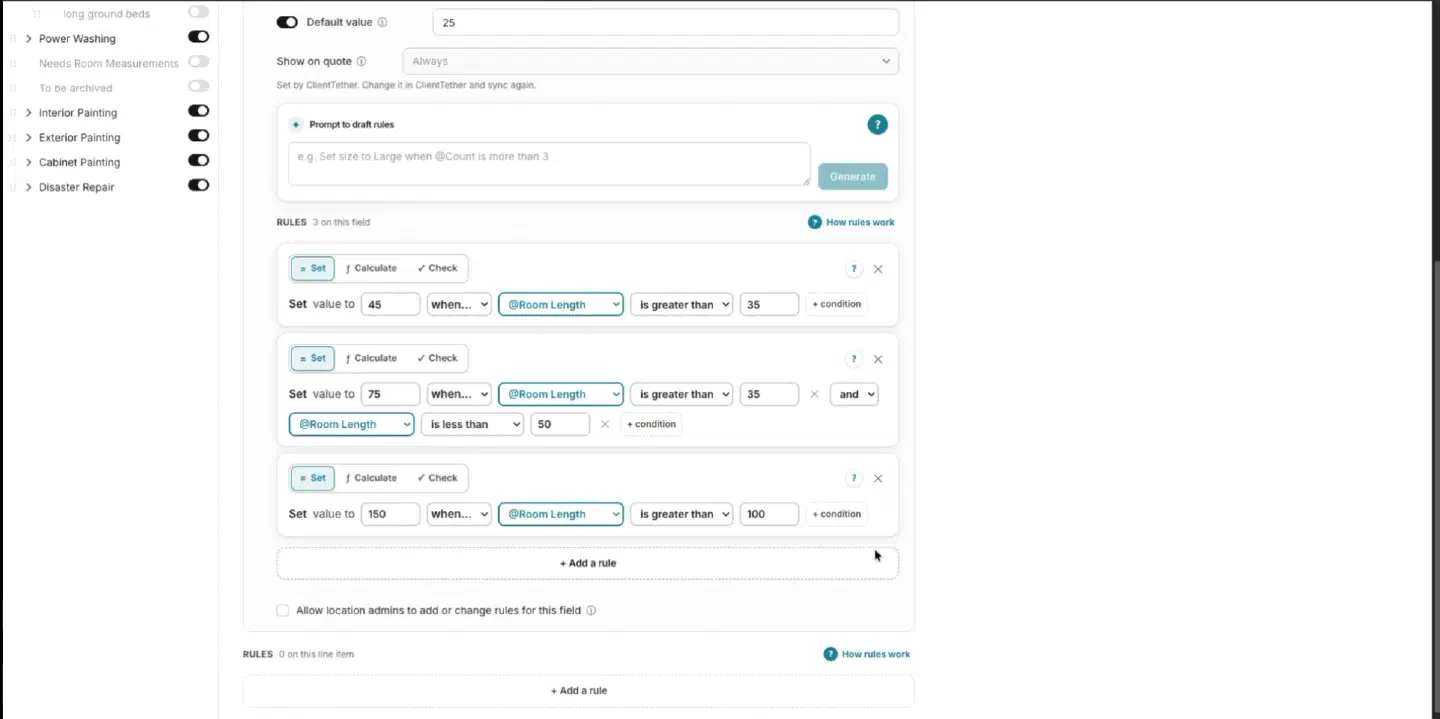Open the 'is greater than' dropdown in the value 150 rule
The image size is (1440, 719).
(x=681, y=514)
